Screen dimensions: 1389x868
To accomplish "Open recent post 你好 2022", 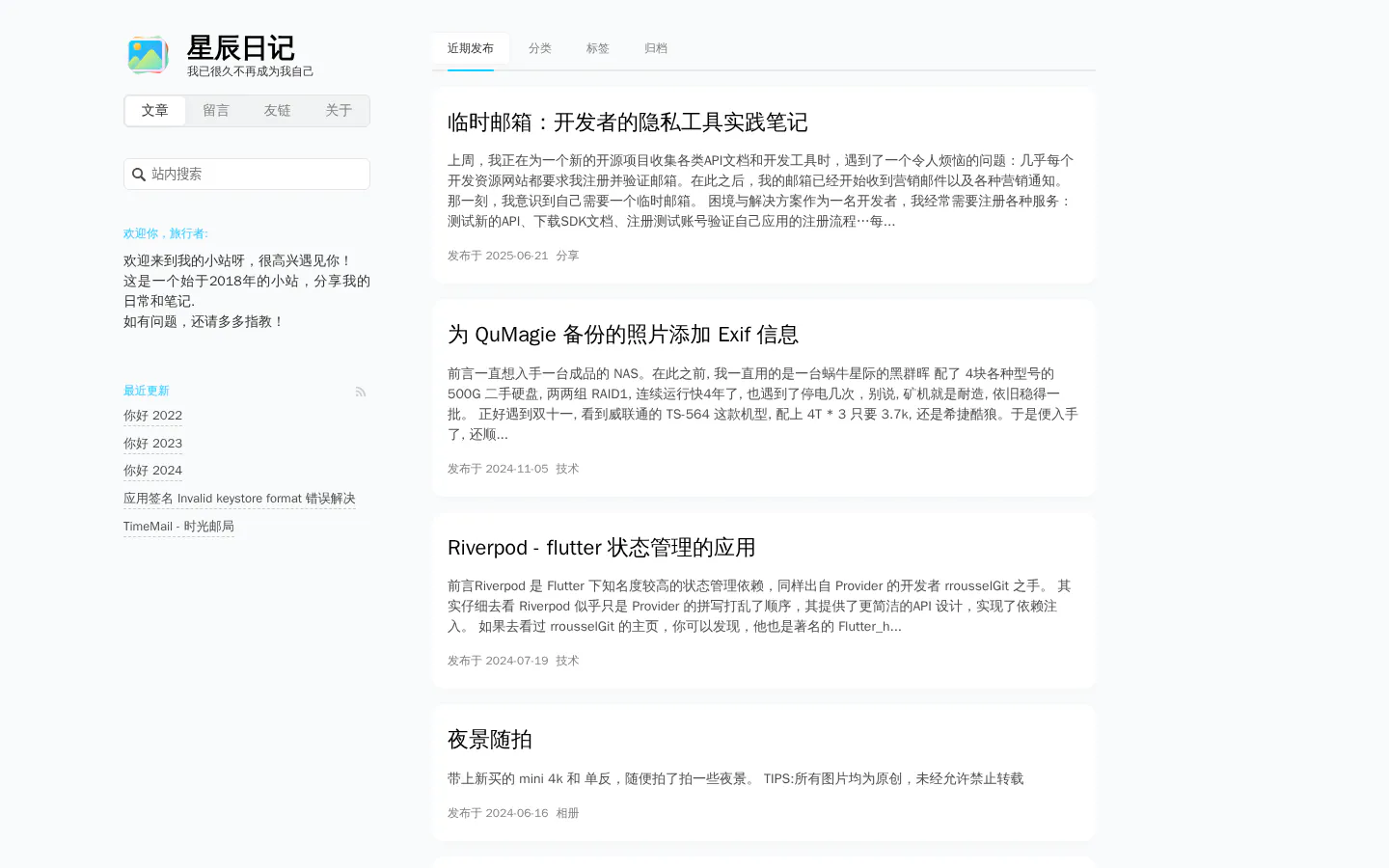I will 152,416.
